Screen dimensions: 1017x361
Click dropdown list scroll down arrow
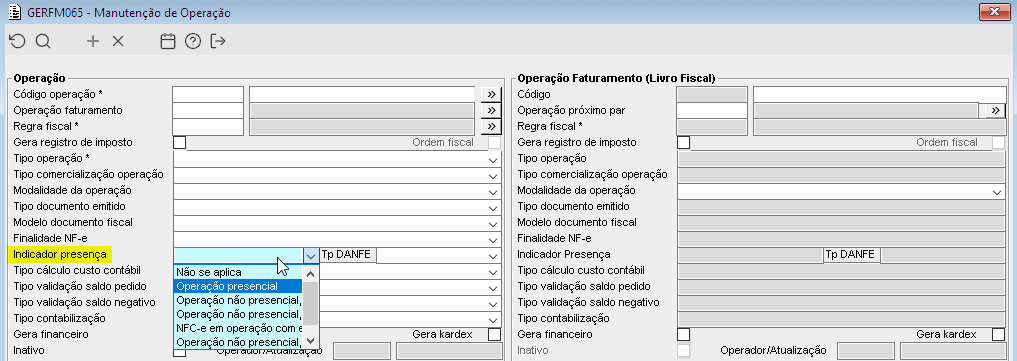pos(311,341)
